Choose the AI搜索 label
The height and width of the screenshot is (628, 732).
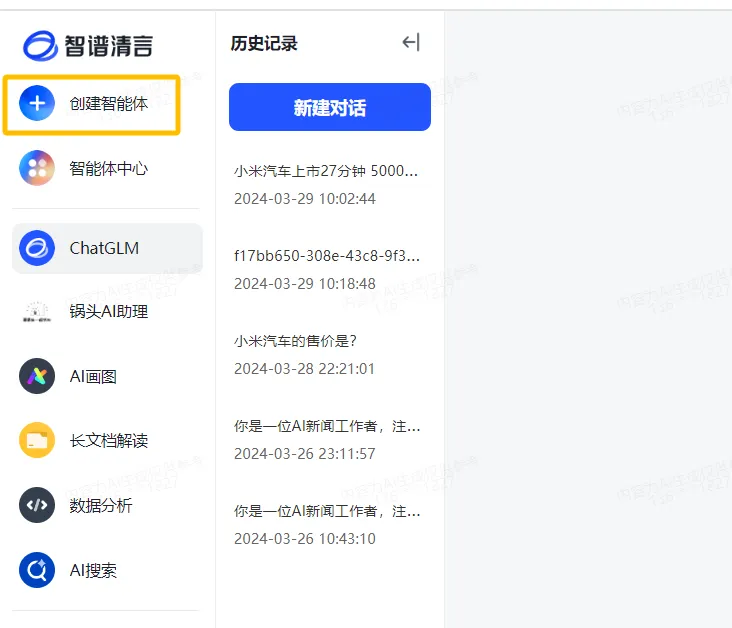coord(93,570)
